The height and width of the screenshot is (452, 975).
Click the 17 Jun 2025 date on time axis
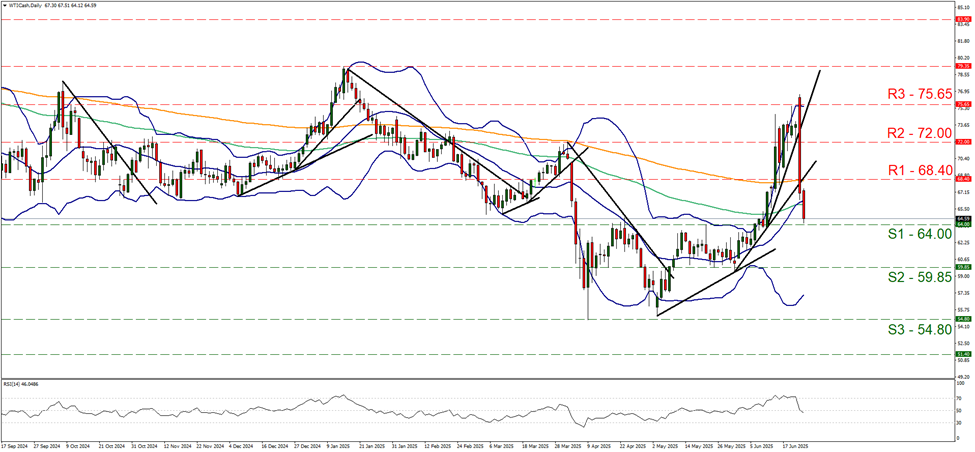tap(796, 446)
